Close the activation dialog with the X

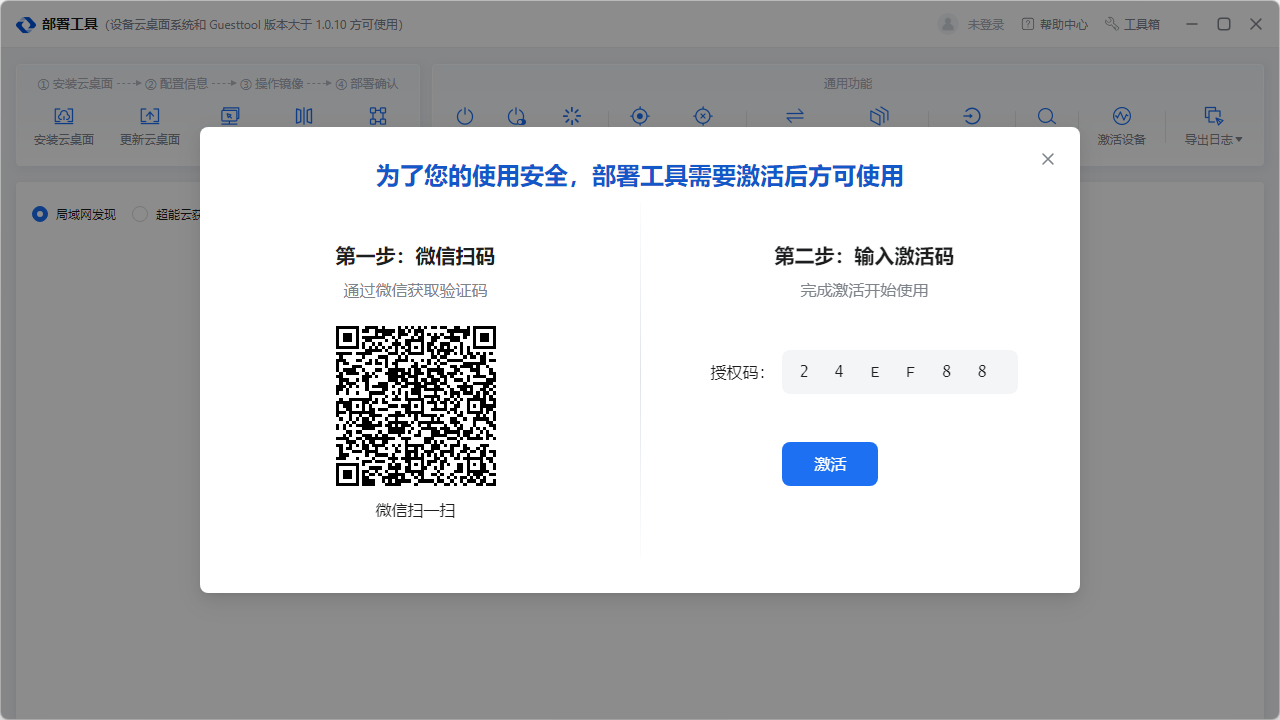1048,159
